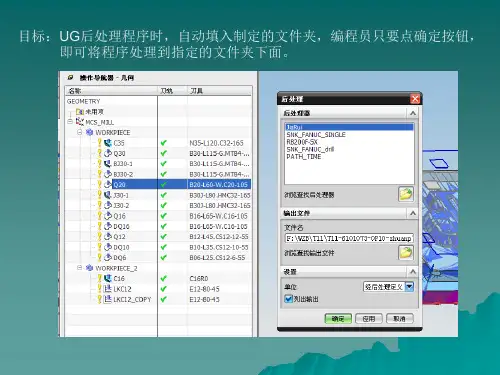Collapse the WORKPIECE tree node

pyautogui.click(x=80, y=132)
